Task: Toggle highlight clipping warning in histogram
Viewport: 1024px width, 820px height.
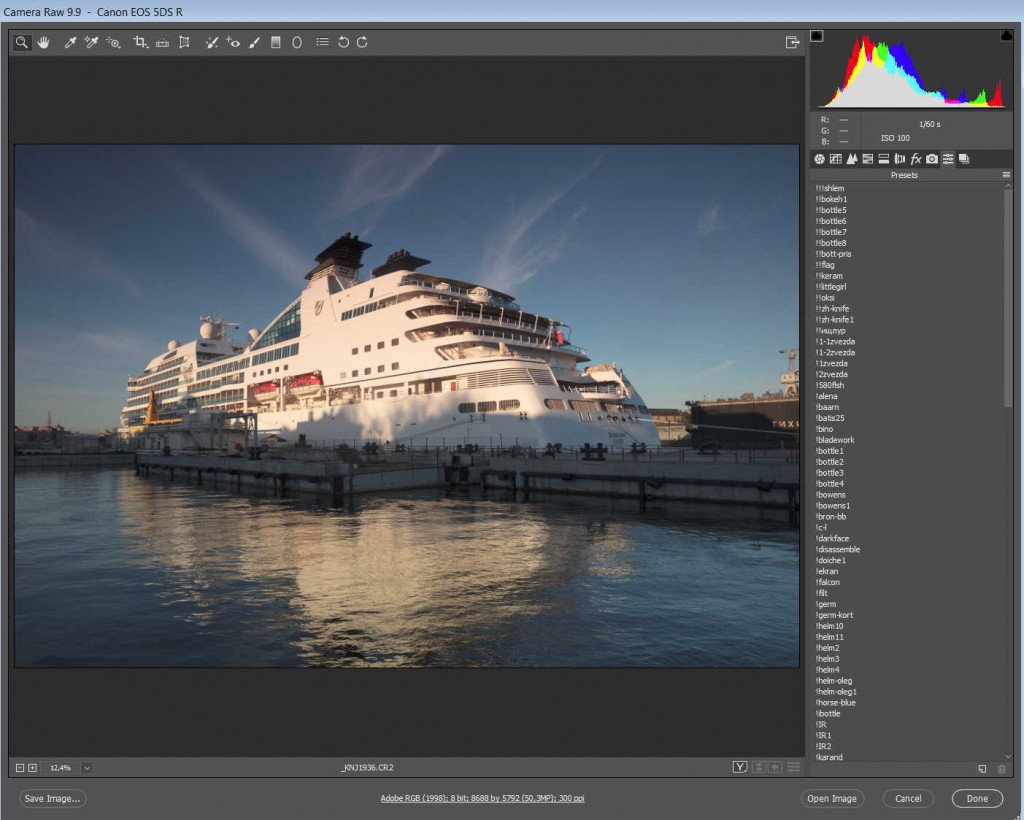Action: tap(1006, 36)
